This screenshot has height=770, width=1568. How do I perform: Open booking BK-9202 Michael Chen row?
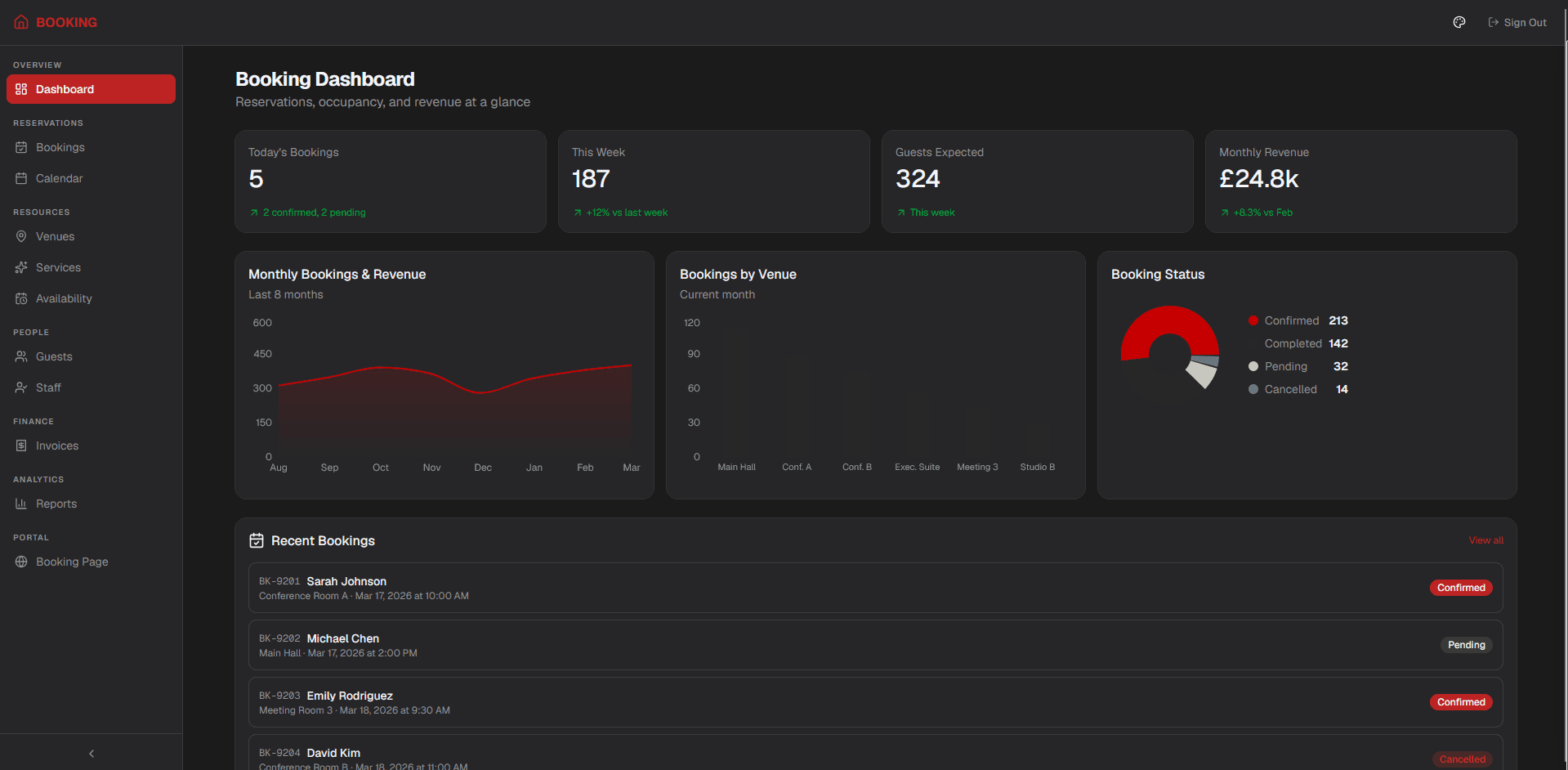coord(876,645)
